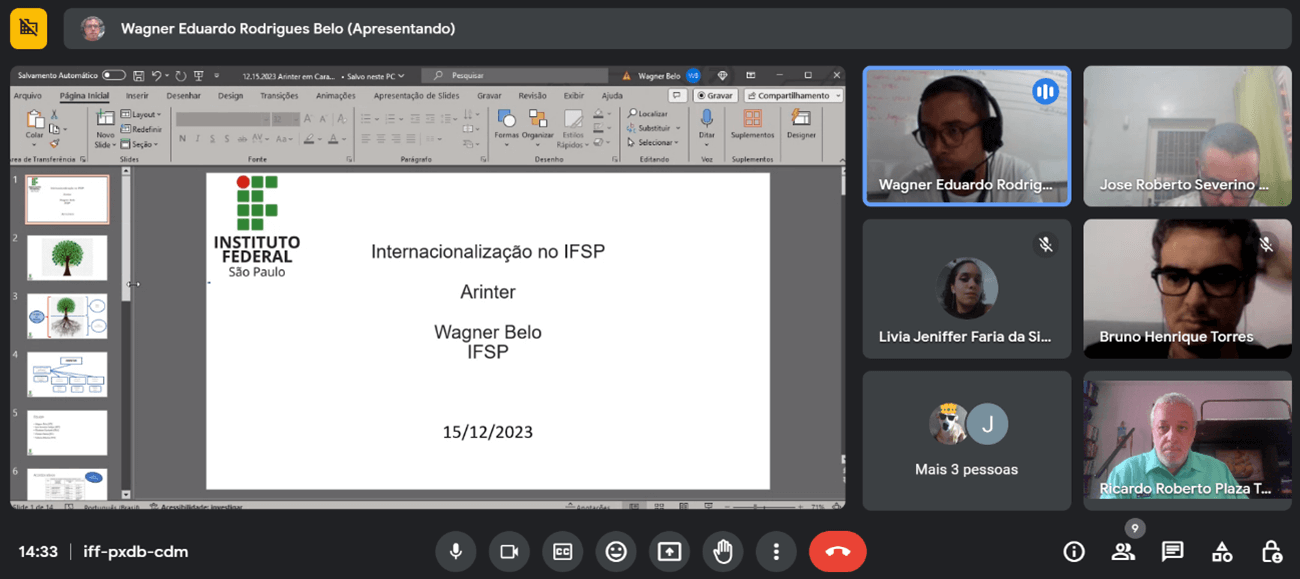Viewport: 1300px width, 579px height.
Task: Click the Redefinir button
Action: 141,130
